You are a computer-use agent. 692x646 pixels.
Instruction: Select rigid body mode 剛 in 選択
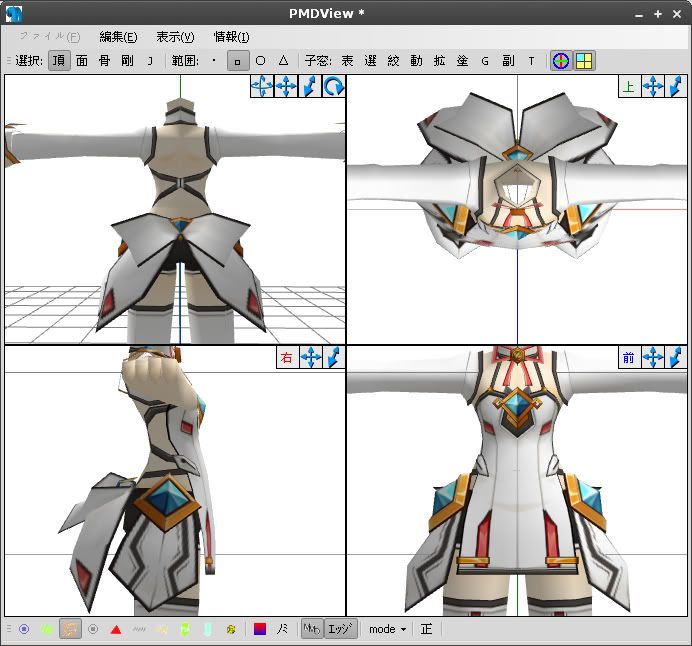pyautogui.click(x=128, y=61)
